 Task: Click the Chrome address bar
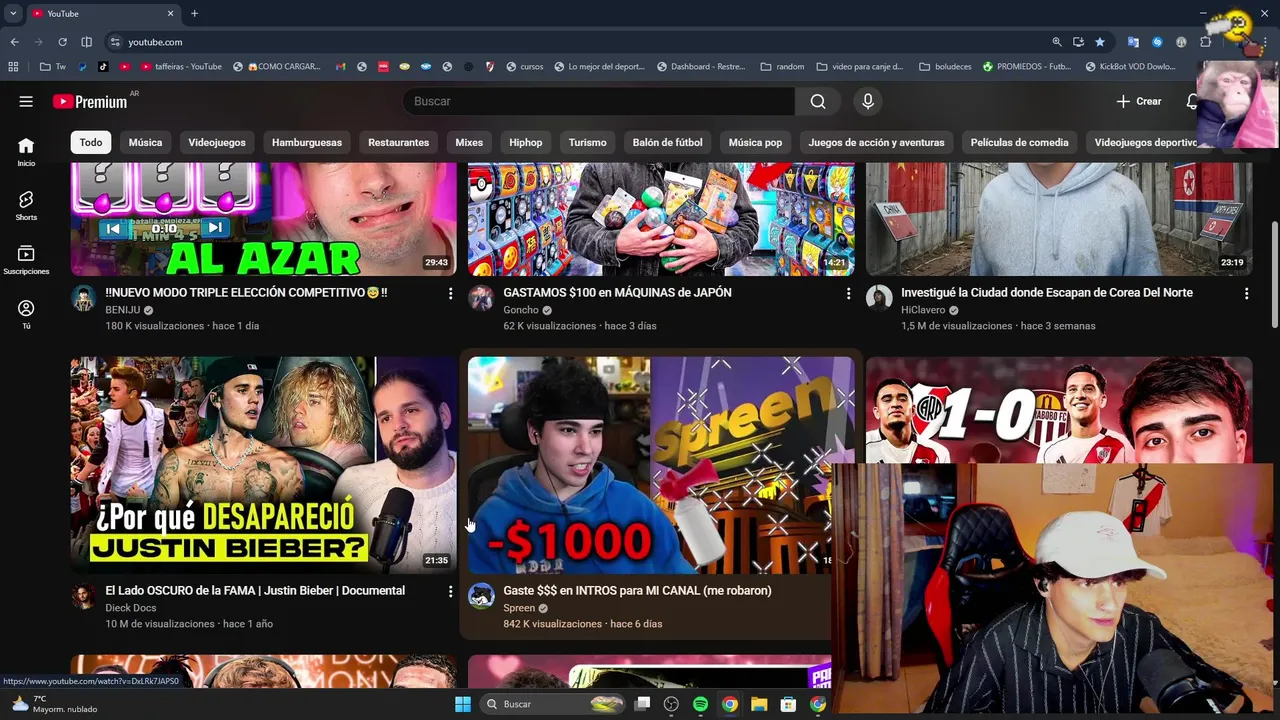[x=580, y=42]
